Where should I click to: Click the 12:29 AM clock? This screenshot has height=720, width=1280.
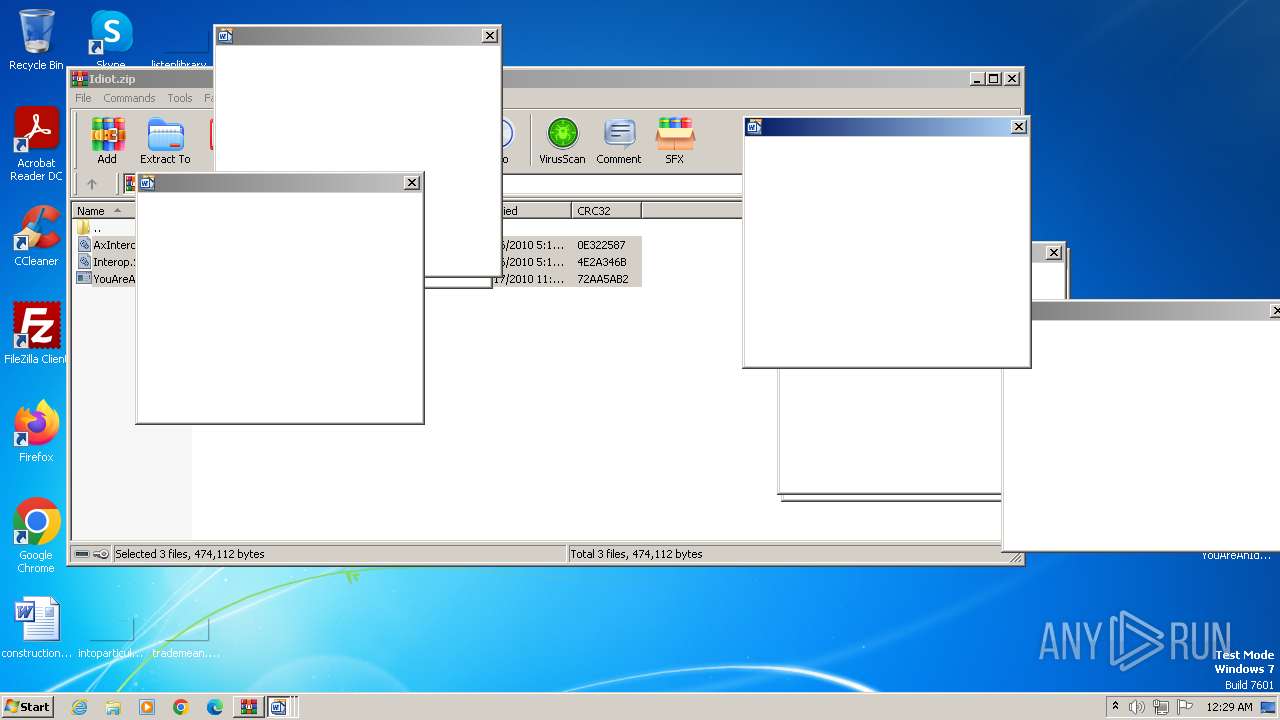click(1229, 707)
